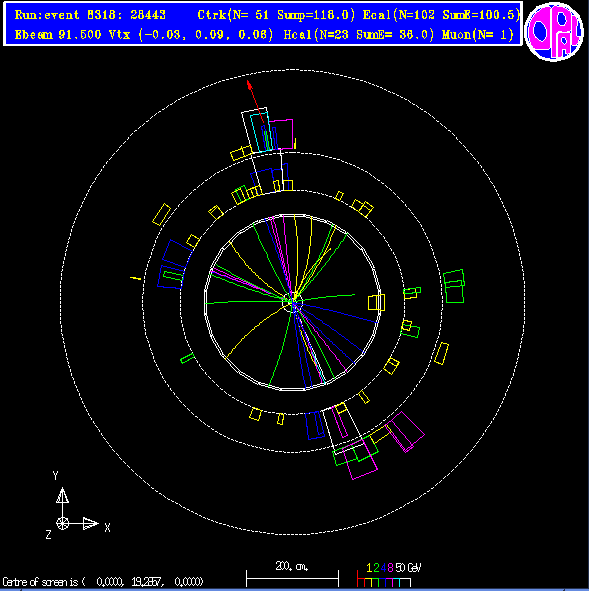The width and height of the screenshot is (589, 591).
Task: Click the central vertex circle
Action: pyautogui.click(x=292, y=302)
